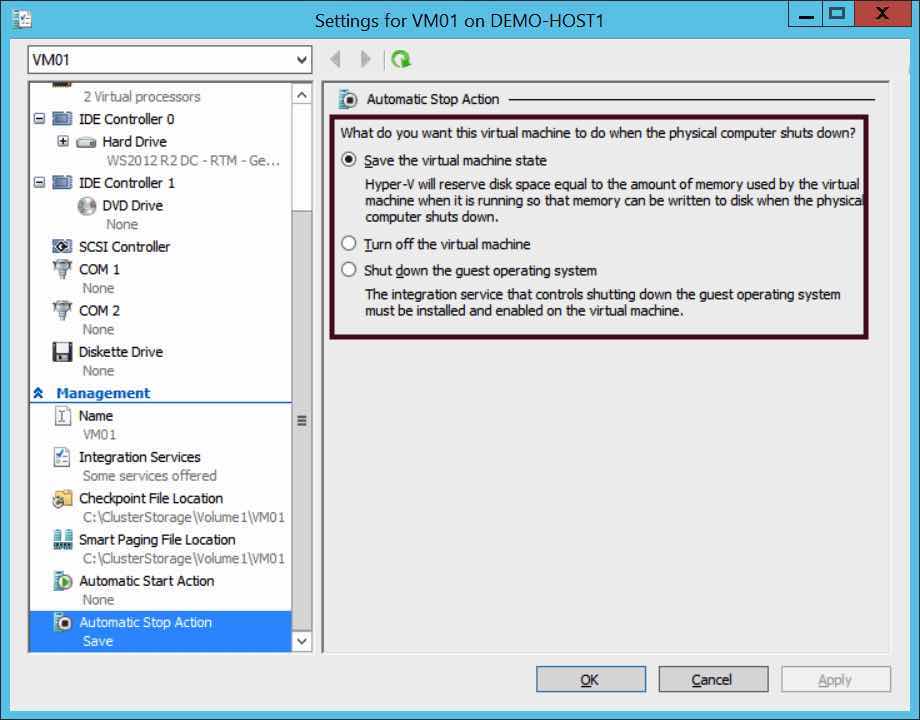Image resolution: width=920 pixels, height=720 pixels.
Task: Select Shut down the guest operating system
Action: 349,269
